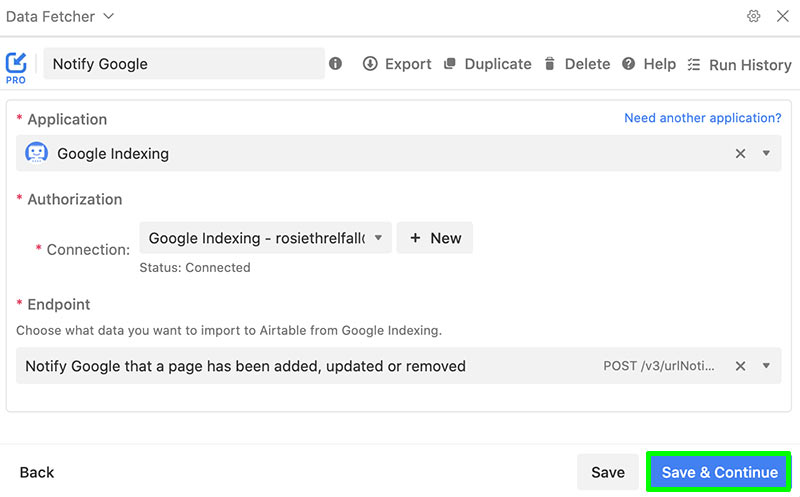Click the Google Indexing robot icon
The width and height of the screenshot is (800, 497).
tap(36, 153)
